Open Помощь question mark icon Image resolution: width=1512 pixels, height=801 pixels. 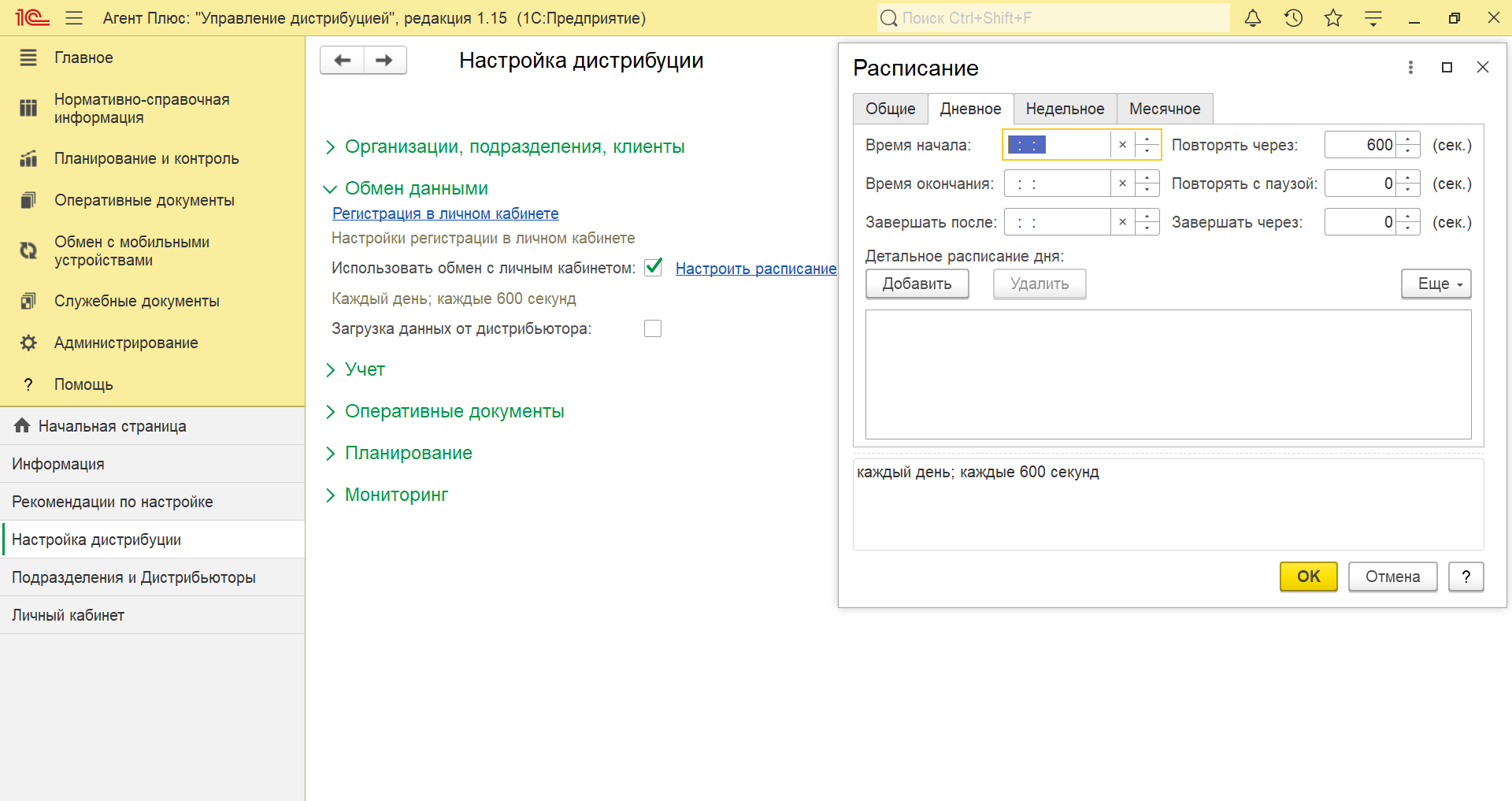tap(28, 384)
